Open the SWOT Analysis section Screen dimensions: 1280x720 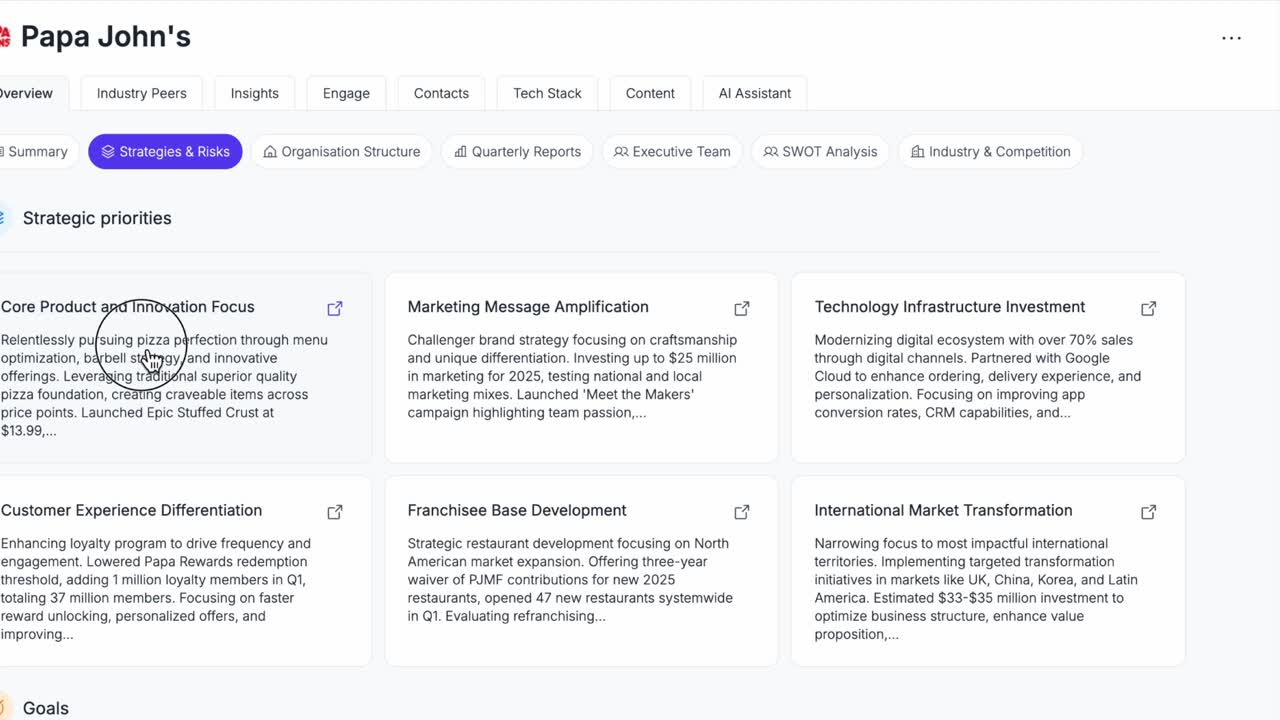pyautogui.click(x=820, y=152)
